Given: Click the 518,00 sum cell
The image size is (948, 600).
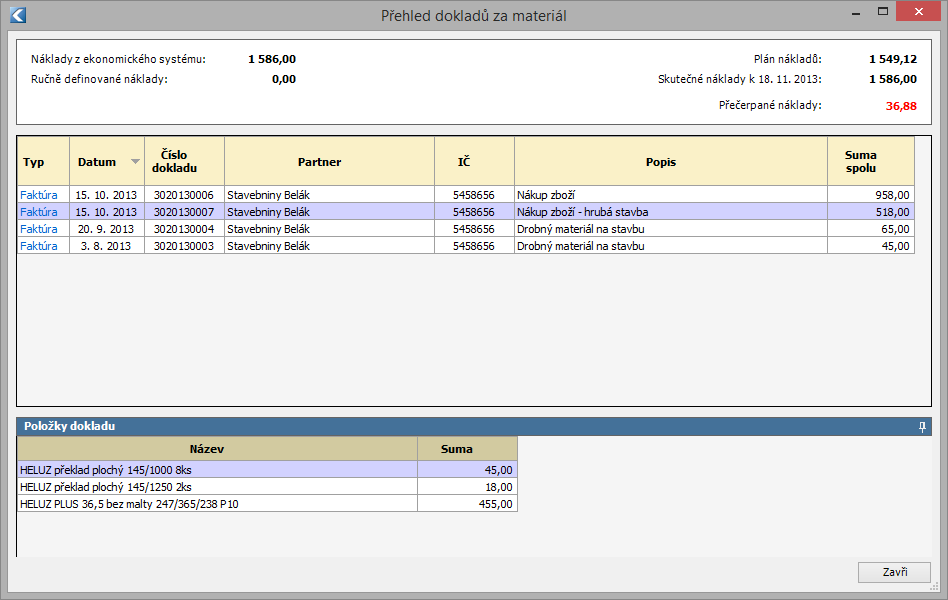Looking at the screenshot, I should pyautogui.click(x=871, y=212).
